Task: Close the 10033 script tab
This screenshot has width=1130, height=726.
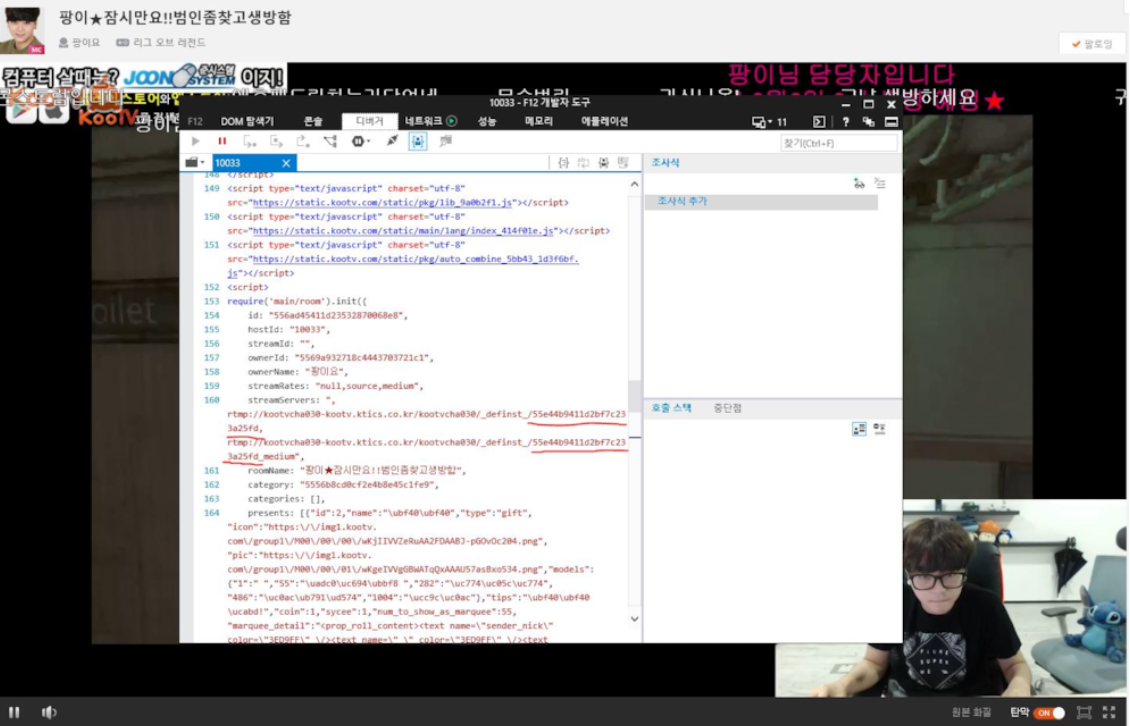Action: 286,163
